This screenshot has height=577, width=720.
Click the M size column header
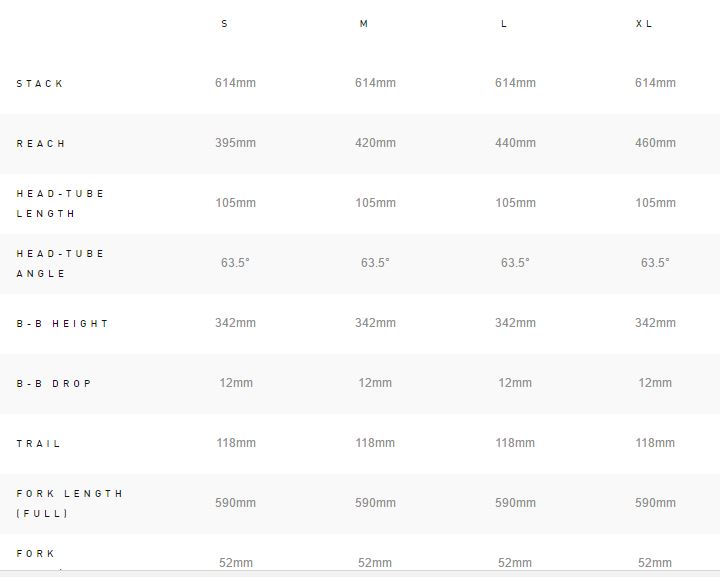364,24
